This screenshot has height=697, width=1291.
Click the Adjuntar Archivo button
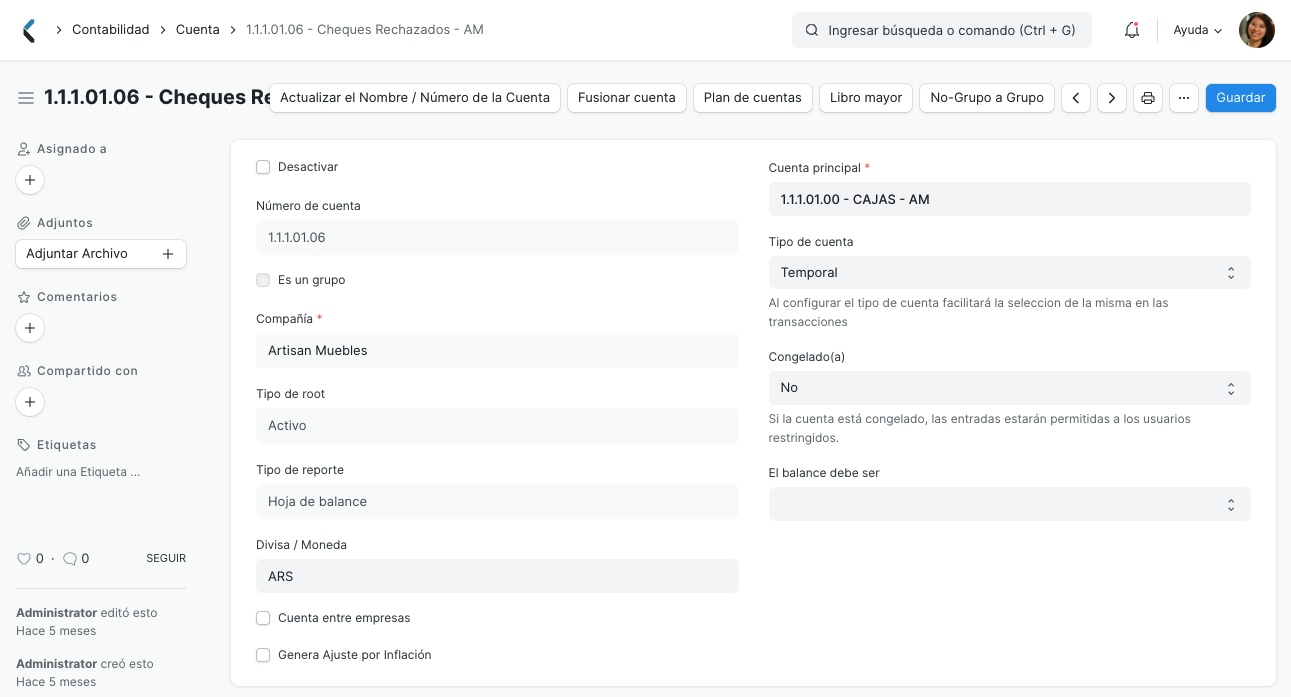[x=101, y=254]
